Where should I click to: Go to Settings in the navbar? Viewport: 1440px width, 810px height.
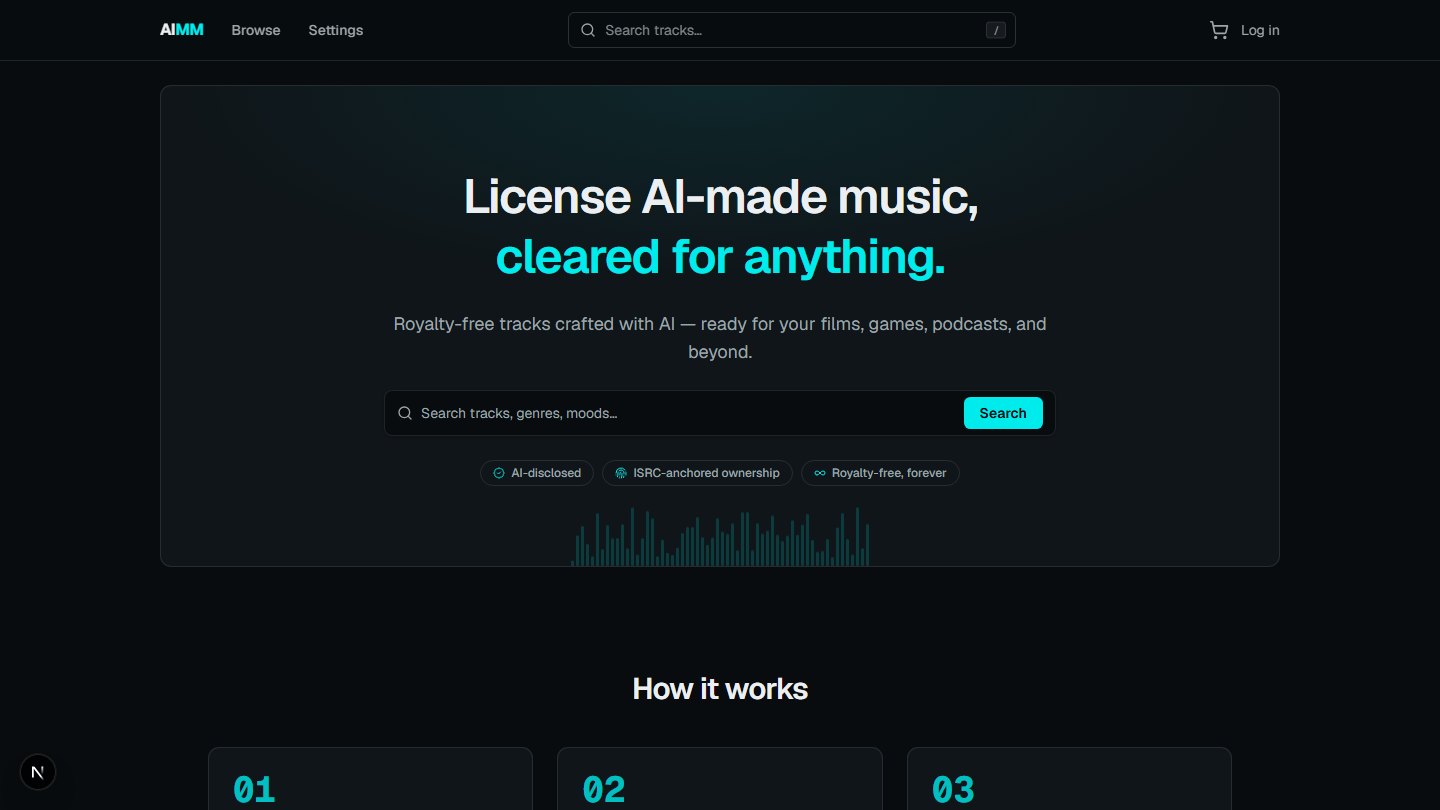point(336,30)
